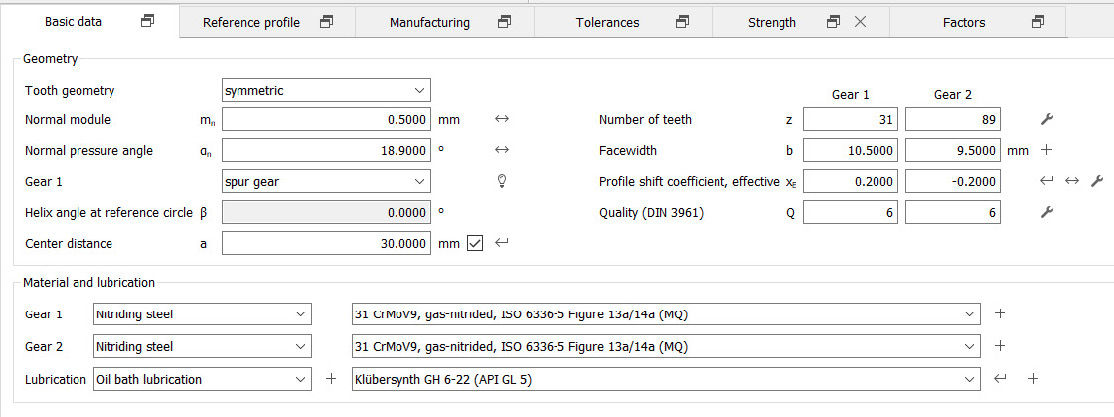The width and height of the screenshot is (1114, 417).
Task: Open wrench settings for Number of teeth
Action: pyautogui.click(x=1047, y=119)
